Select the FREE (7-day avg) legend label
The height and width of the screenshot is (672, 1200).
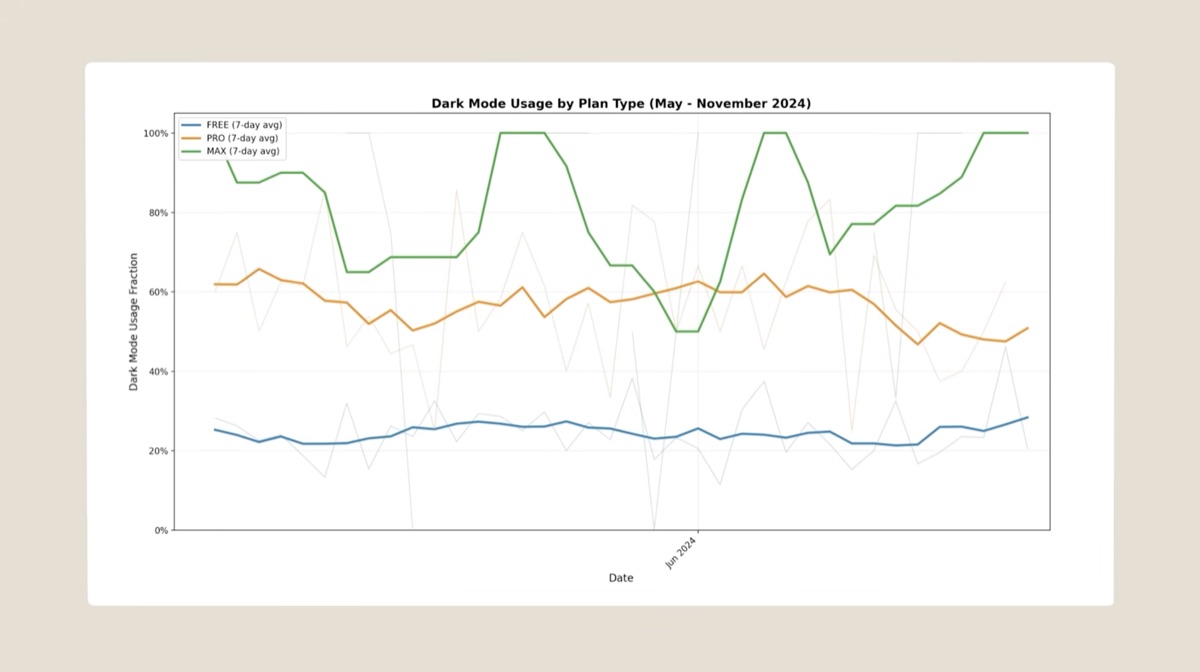[x=244, y=125]
